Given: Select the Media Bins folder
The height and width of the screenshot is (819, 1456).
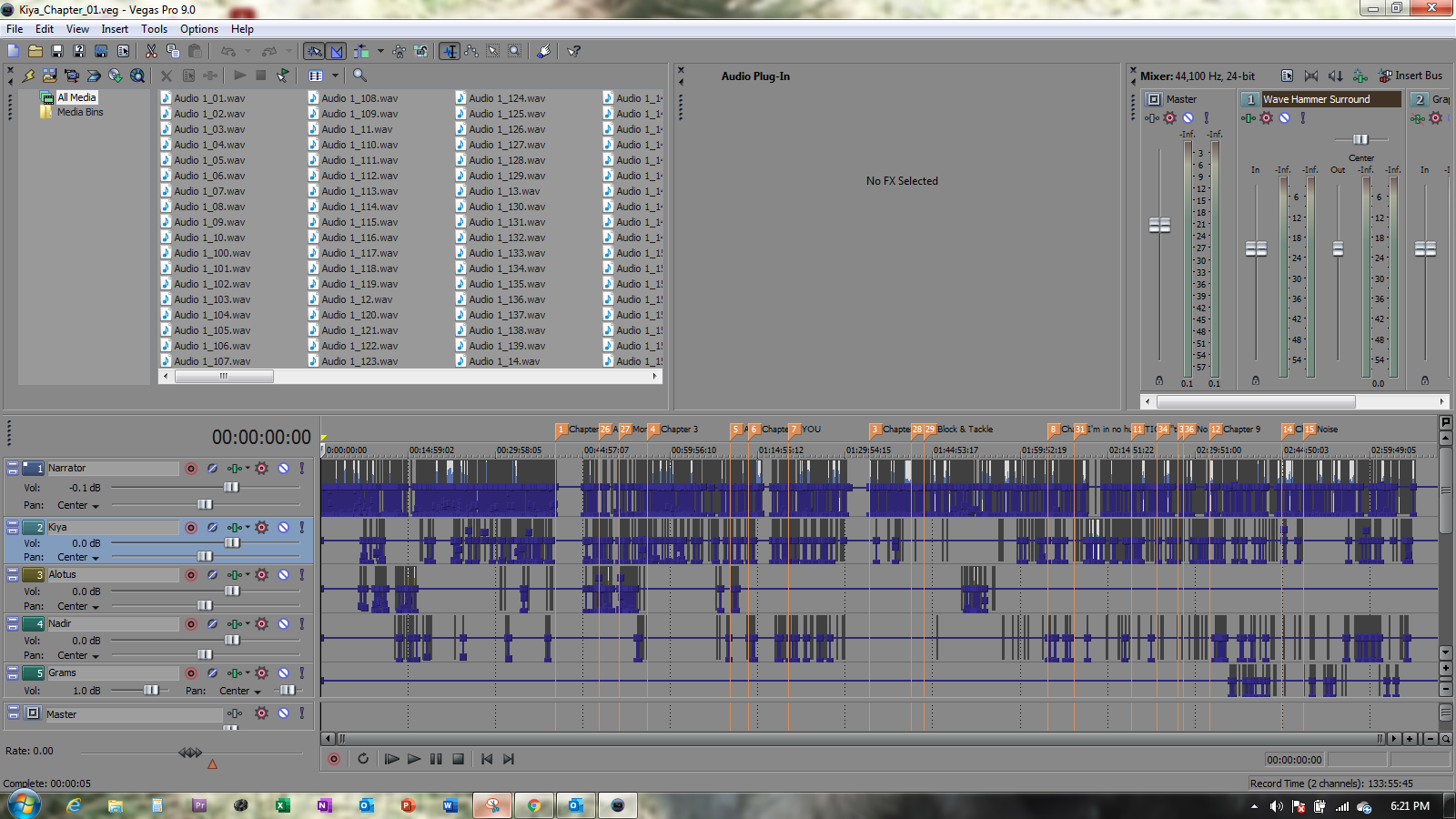Looking at the screenshot, I should tap(79, 112).
